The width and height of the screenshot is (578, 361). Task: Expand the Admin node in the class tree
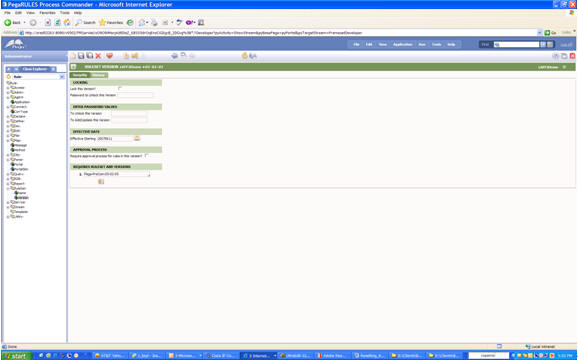tap(8, 93)
